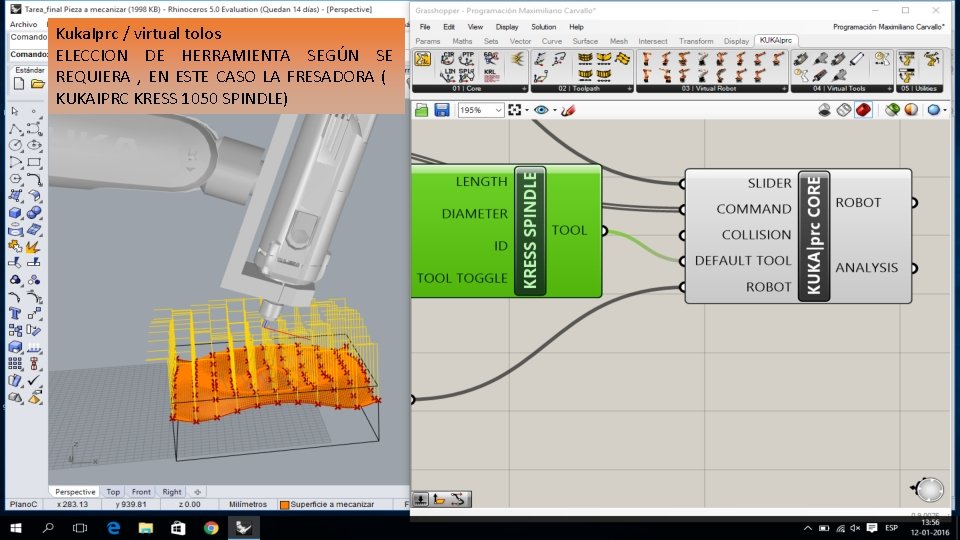Click the red sketch pen icon
This screenshot has width=960, height=540.
click(x=568, y=110)
